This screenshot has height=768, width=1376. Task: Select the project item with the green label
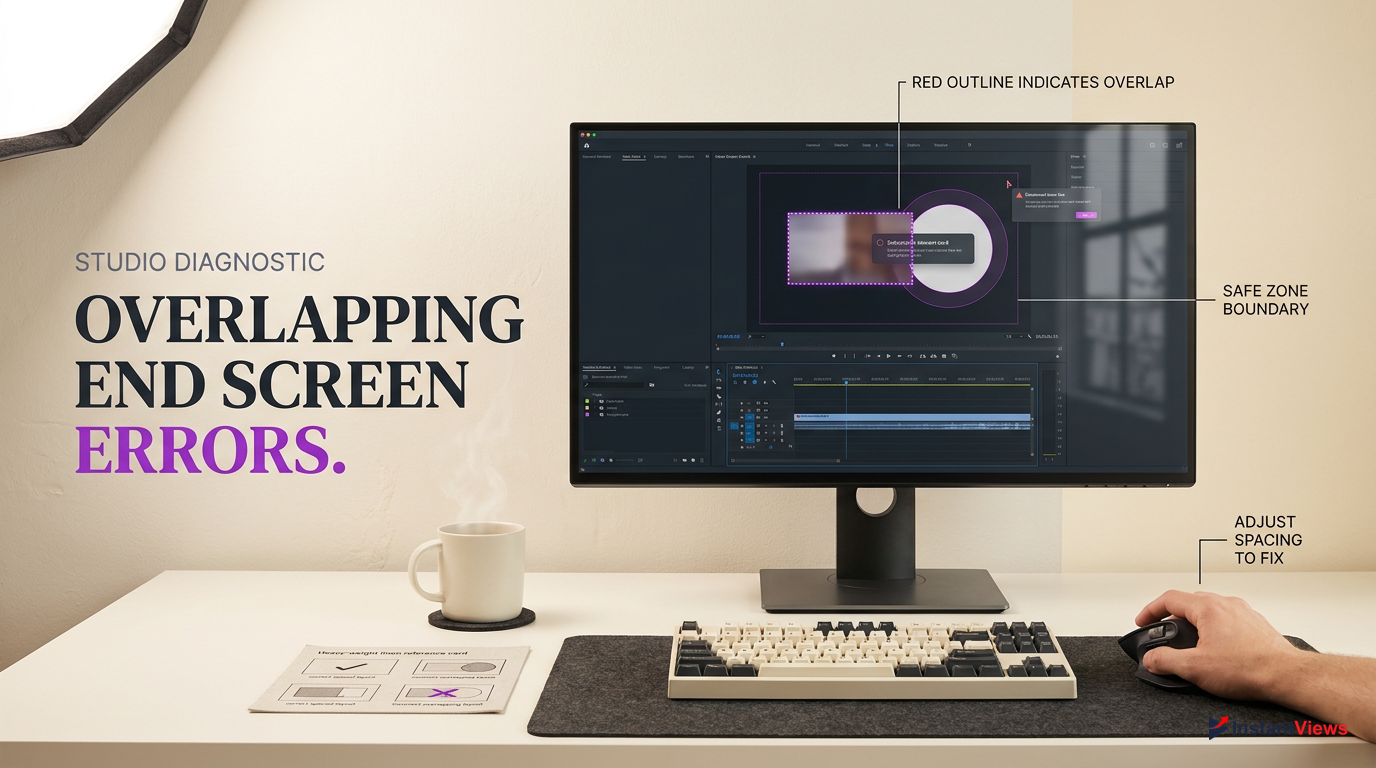click(x=608, y=401)
